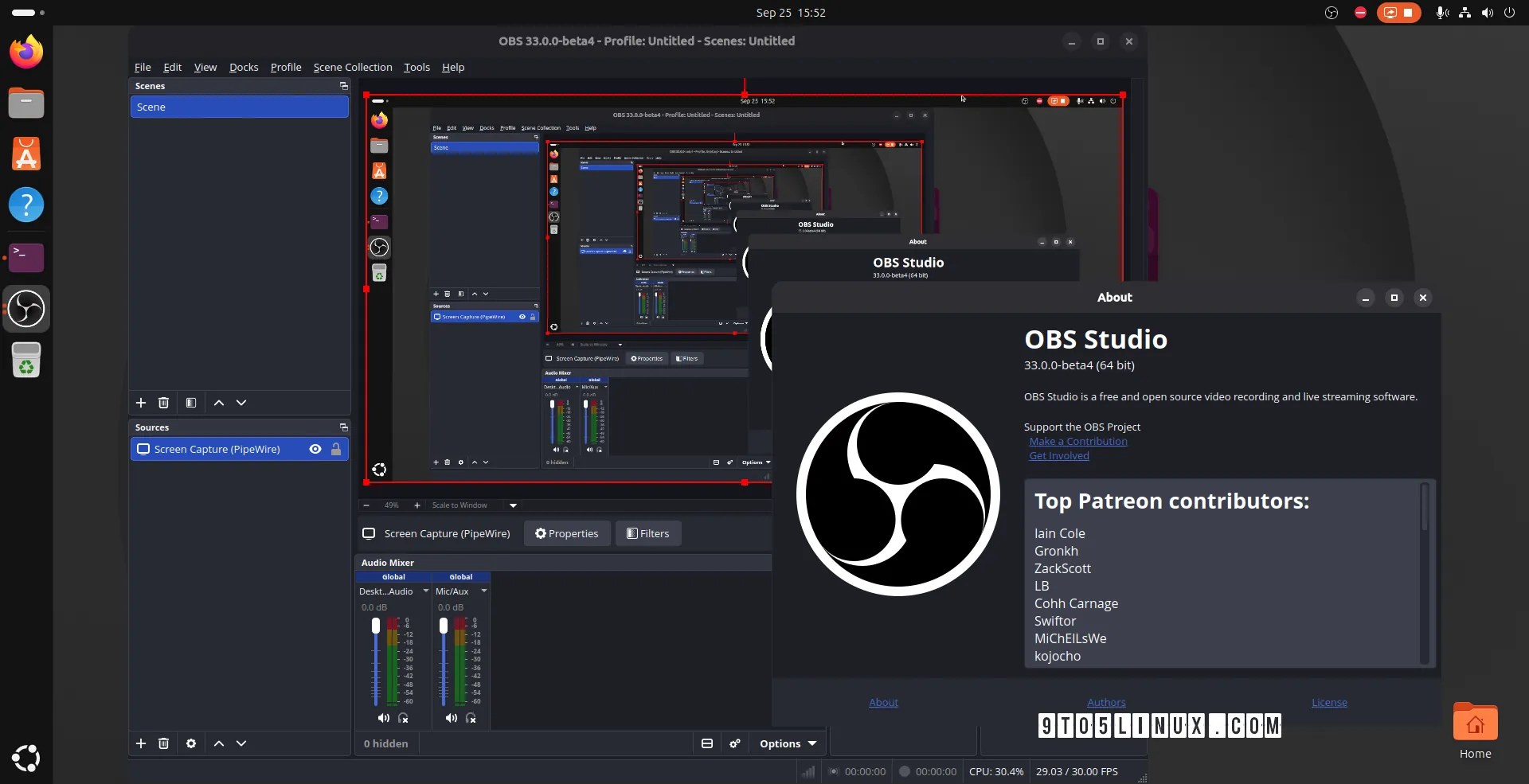Toggle visibility eye of Screen Capture source
The height and width of the screenshot is (784, 1529).
tap(315, 449)
